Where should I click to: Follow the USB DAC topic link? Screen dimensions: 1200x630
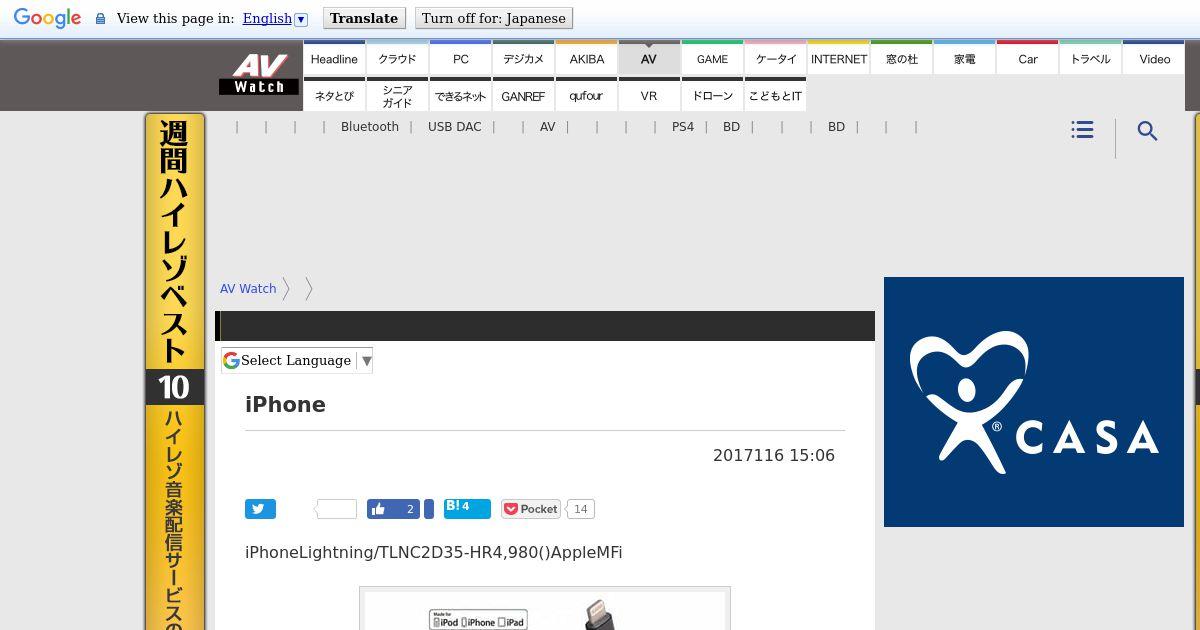click(x=454, y=127)
